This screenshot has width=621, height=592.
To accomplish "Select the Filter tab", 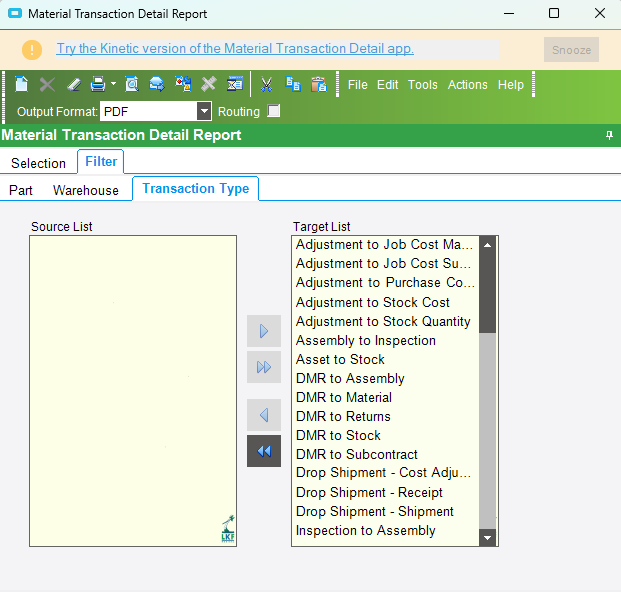I will pos(101,162).
